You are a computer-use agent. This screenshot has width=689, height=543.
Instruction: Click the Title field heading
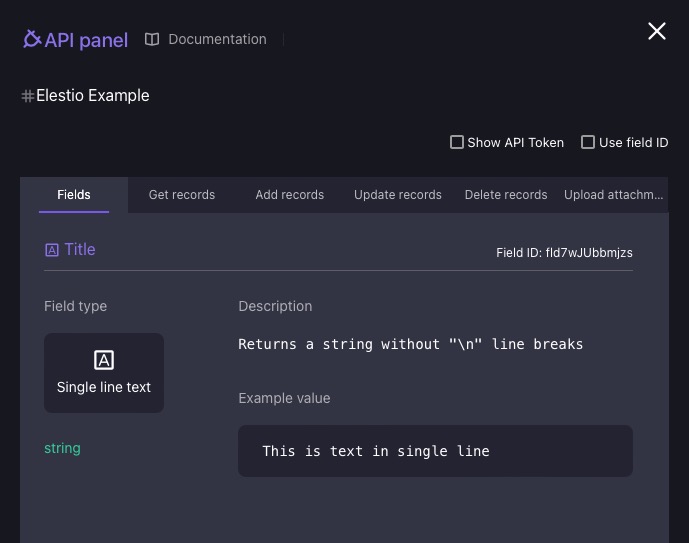pyautogui.click(x=80, y=250)
